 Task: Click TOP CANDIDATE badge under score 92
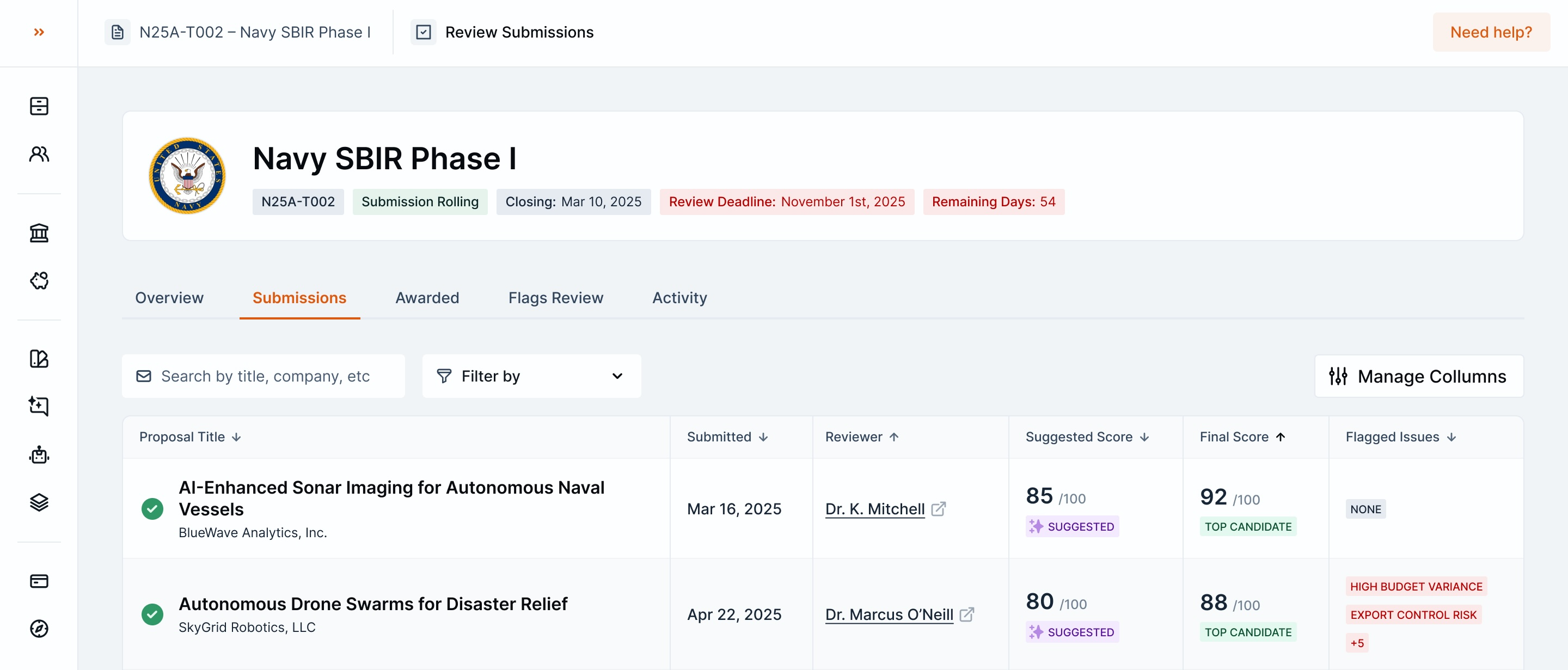[1248, 526]
